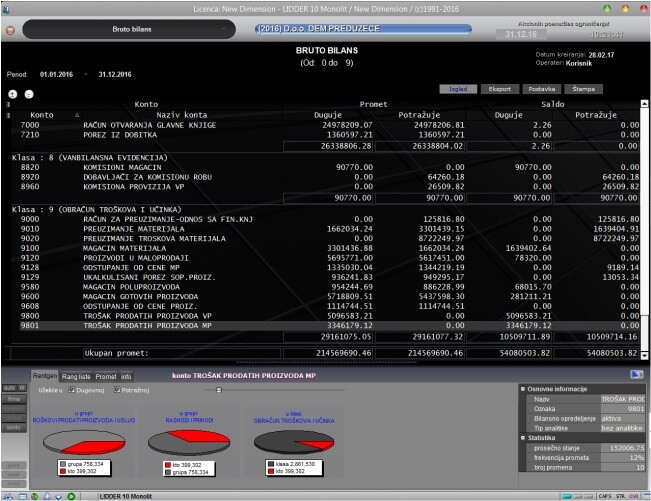The image size is (651, 501).
Task: Click the Klasa : 9 (OBRAČUN TROŠKOVA I UČINKA) header
Action: (96, 210)
